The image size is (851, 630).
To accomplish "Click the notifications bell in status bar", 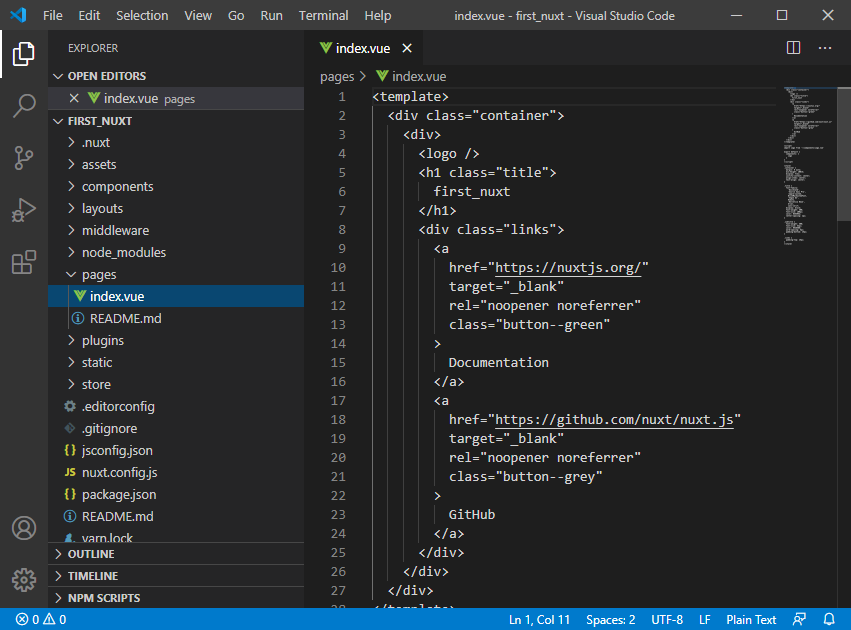I will pyautogui.click(x=829, y=620).
